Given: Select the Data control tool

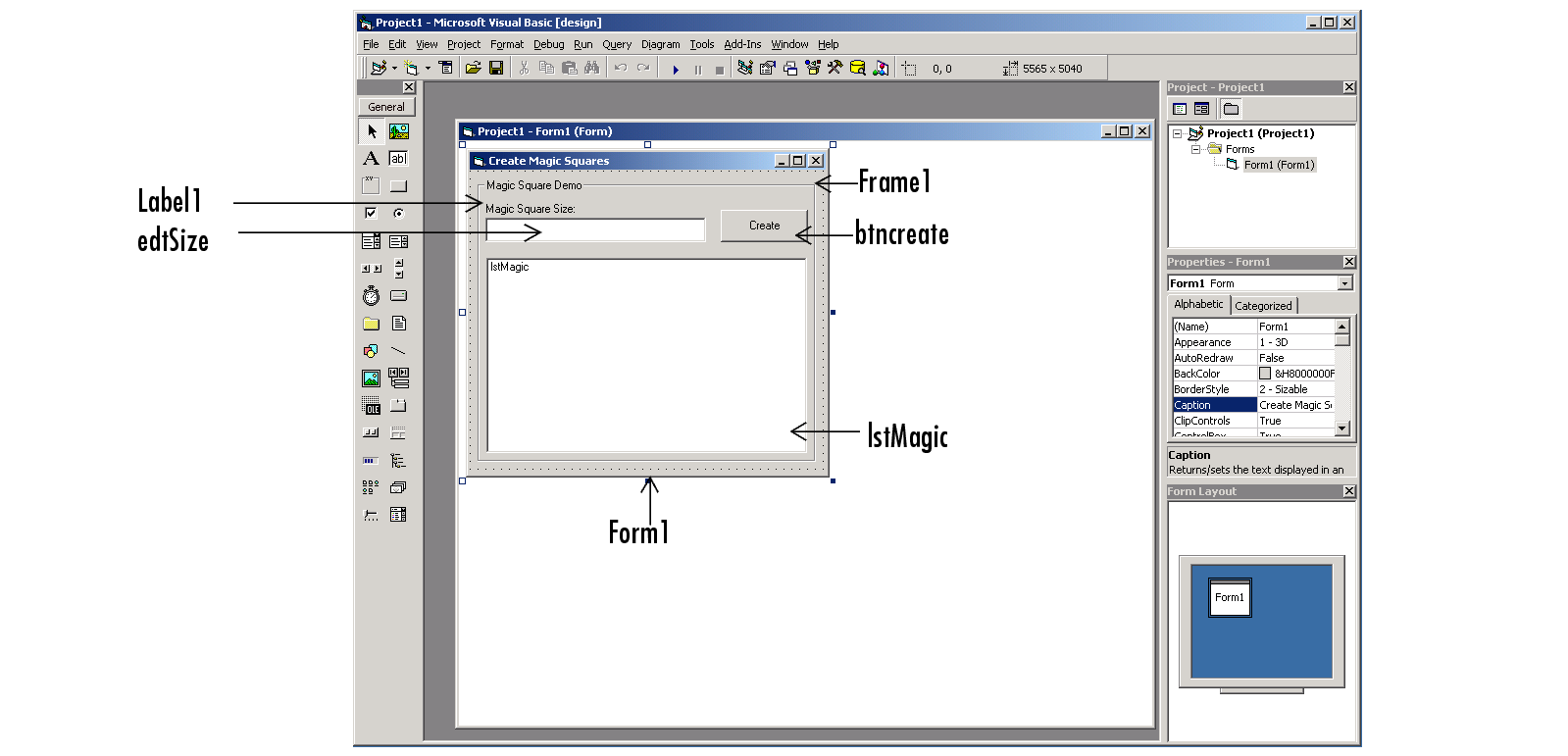Looking at the screenshot, I should [x=399, y=378].
